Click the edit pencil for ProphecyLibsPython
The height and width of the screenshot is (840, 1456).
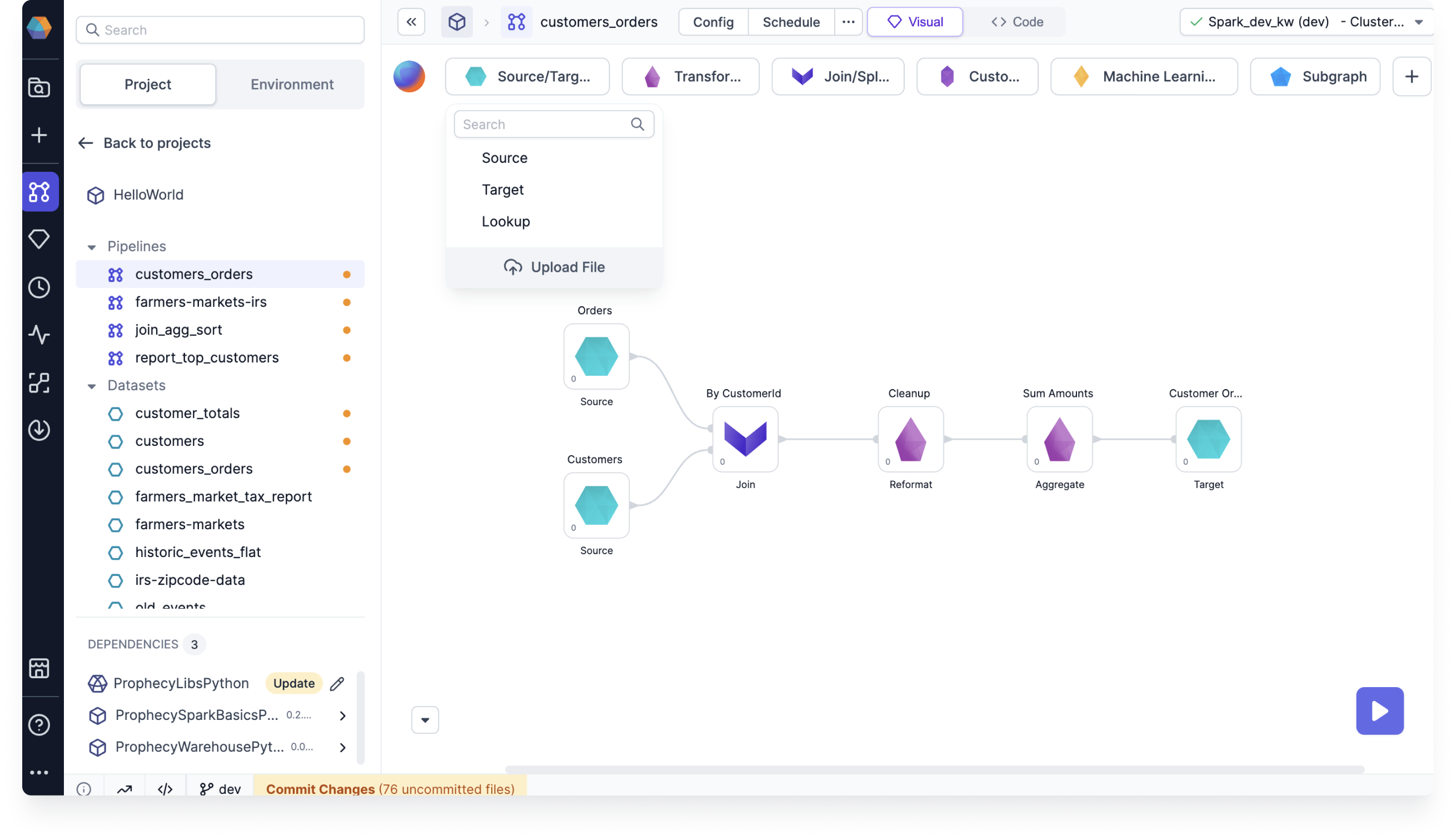coord(337,683)
